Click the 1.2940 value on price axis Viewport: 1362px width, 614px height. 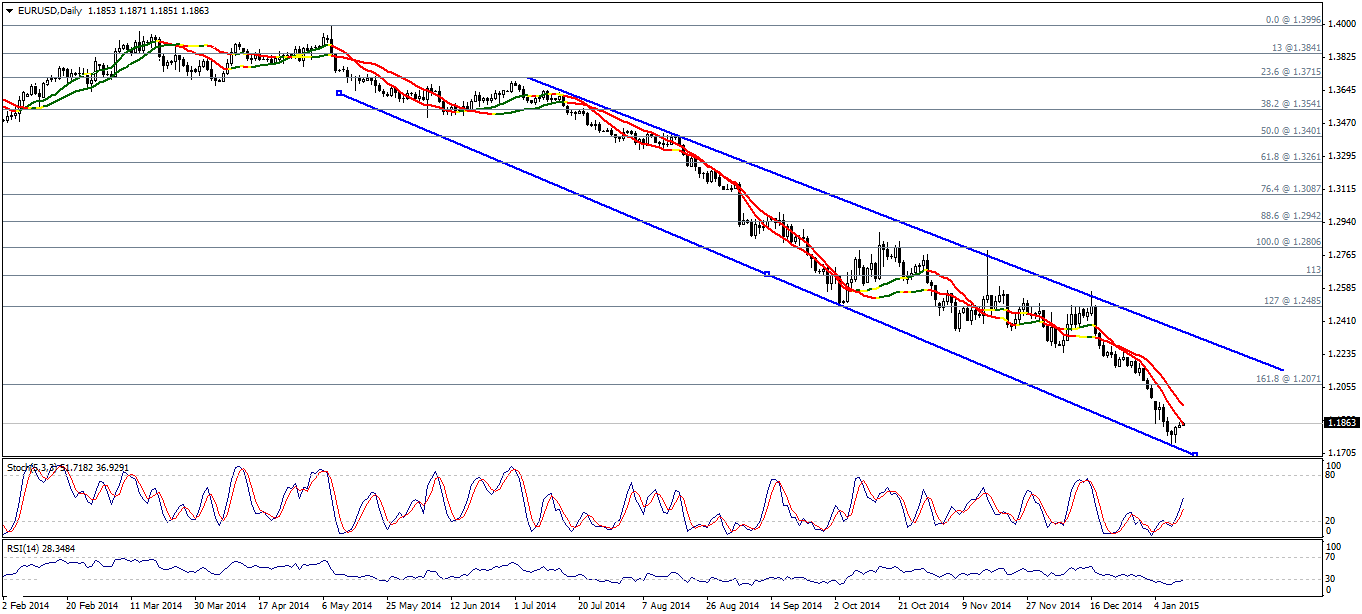pos(1339,222)
